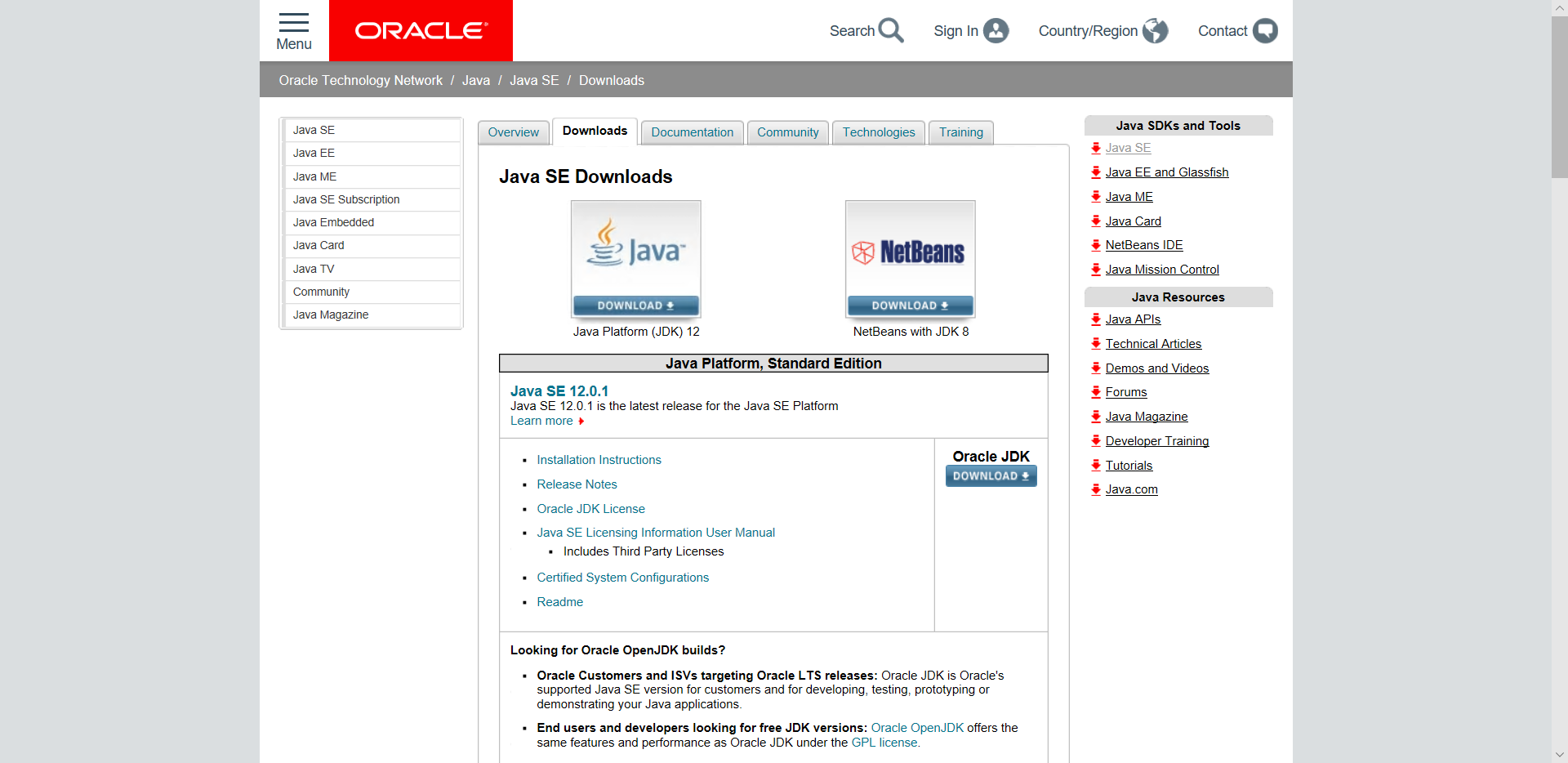This screenshot has width=1568, height=763.
Task: Click Download button under Java logo
Action: (x=636, y=306)
